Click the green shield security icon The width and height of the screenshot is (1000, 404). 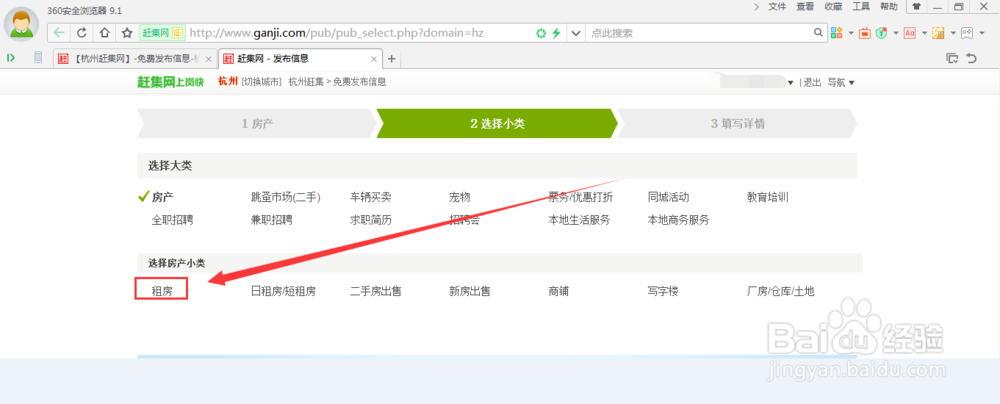881,33
